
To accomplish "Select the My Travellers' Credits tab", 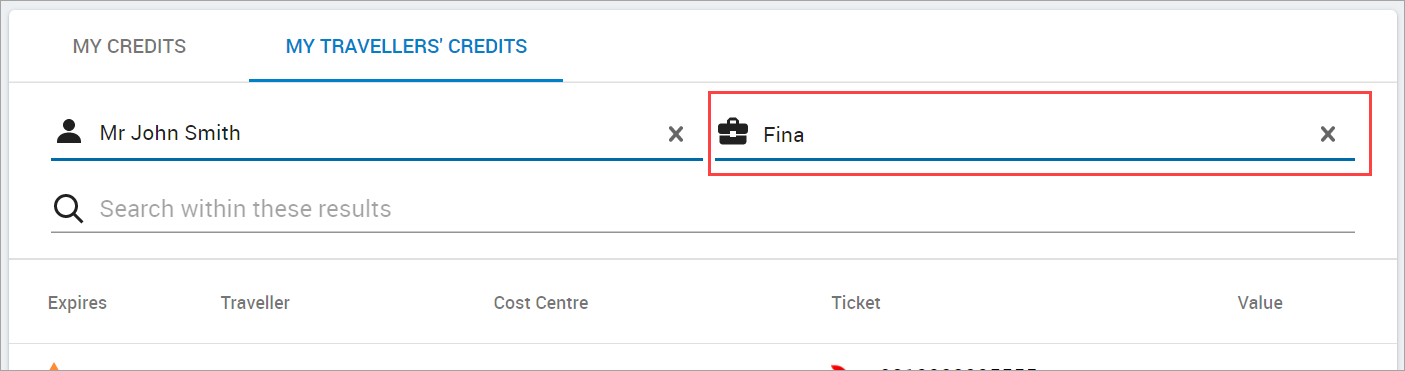I will [406, 47].
